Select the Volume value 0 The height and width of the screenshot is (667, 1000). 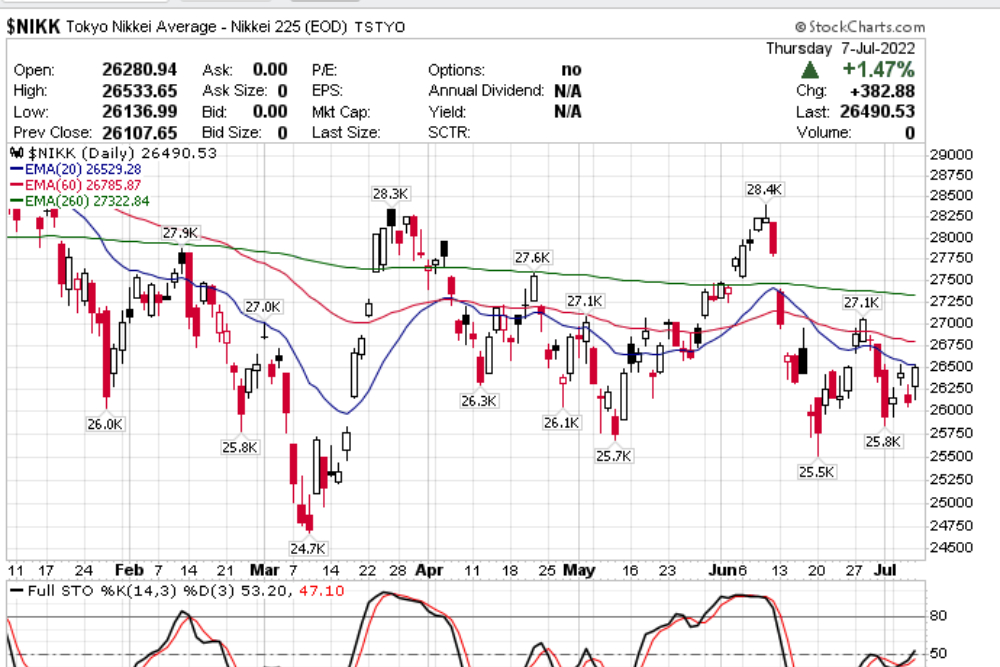910,133
